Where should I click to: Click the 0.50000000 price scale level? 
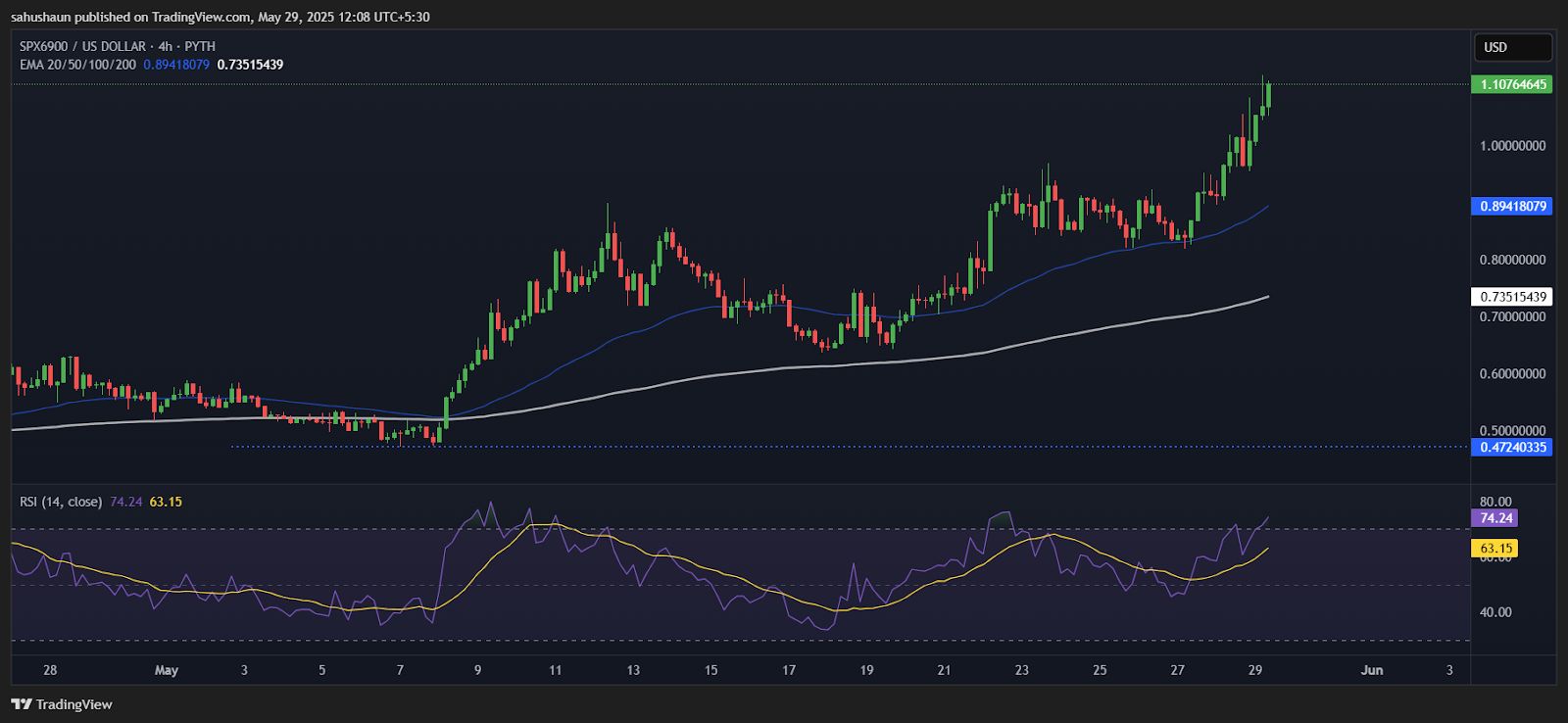tap(1512, 430)
